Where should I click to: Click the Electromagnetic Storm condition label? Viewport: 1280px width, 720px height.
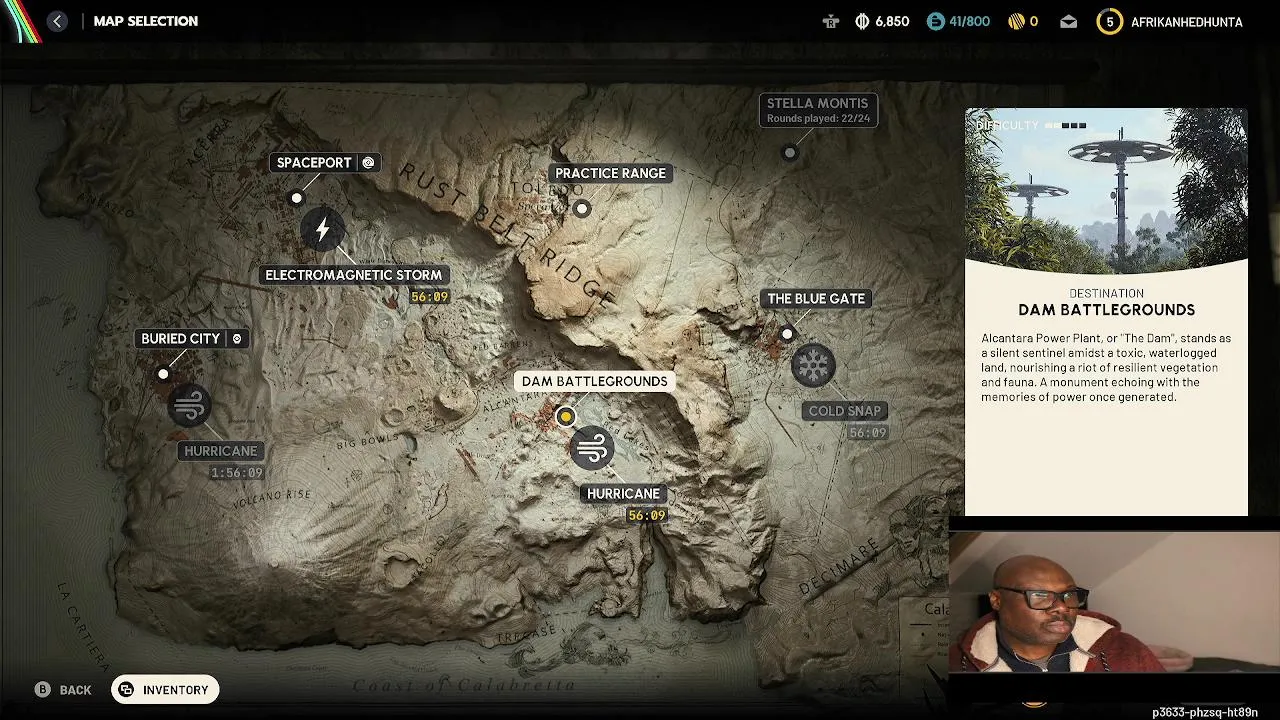point(353,275)
